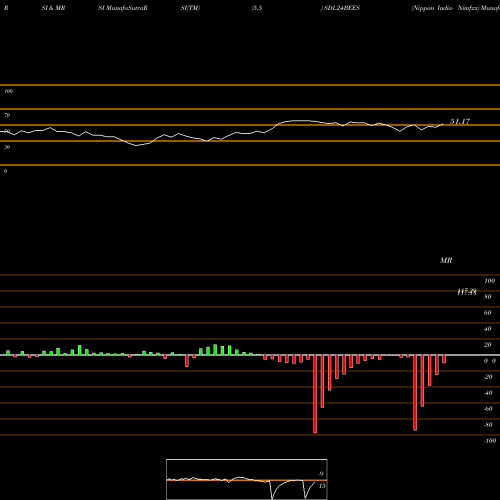The width and height of the screenshot is (500, 500).
Task: Click the MR axis label -20
Action: (x=488, y=377)
